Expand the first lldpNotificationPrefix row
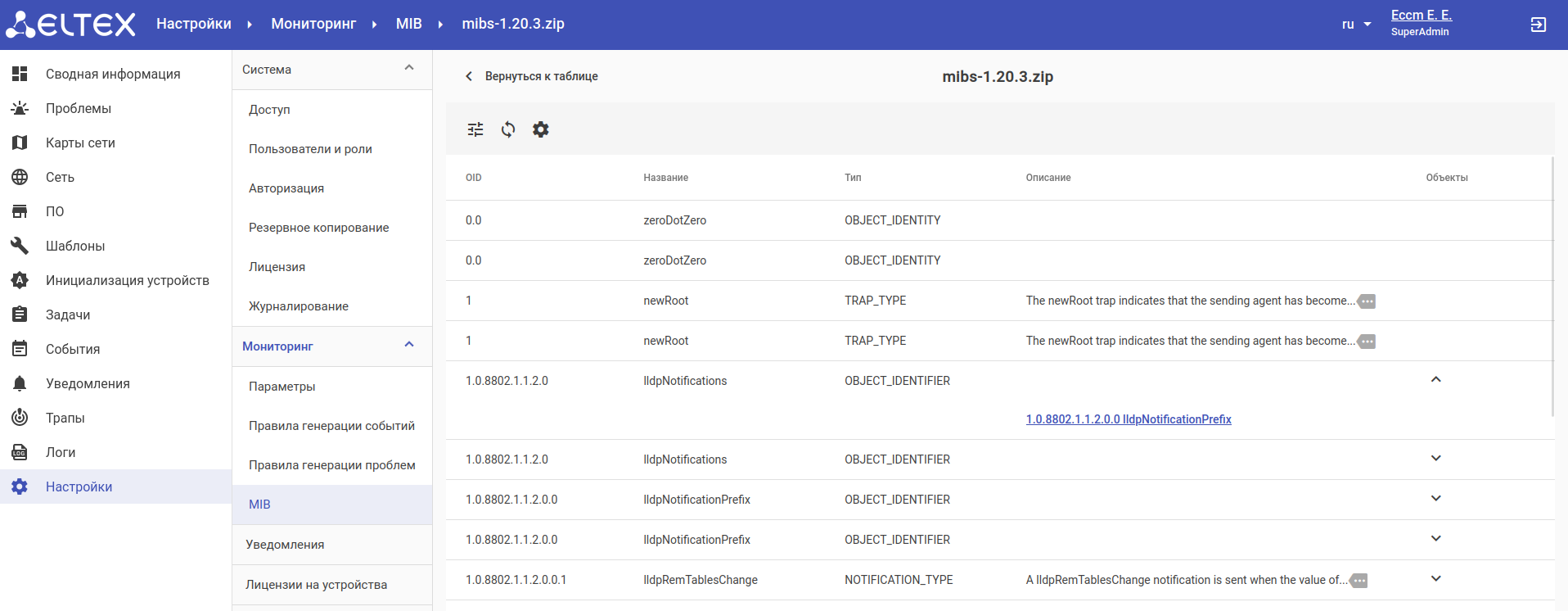Screen dimensions: 1568x611 point(1435,499)
